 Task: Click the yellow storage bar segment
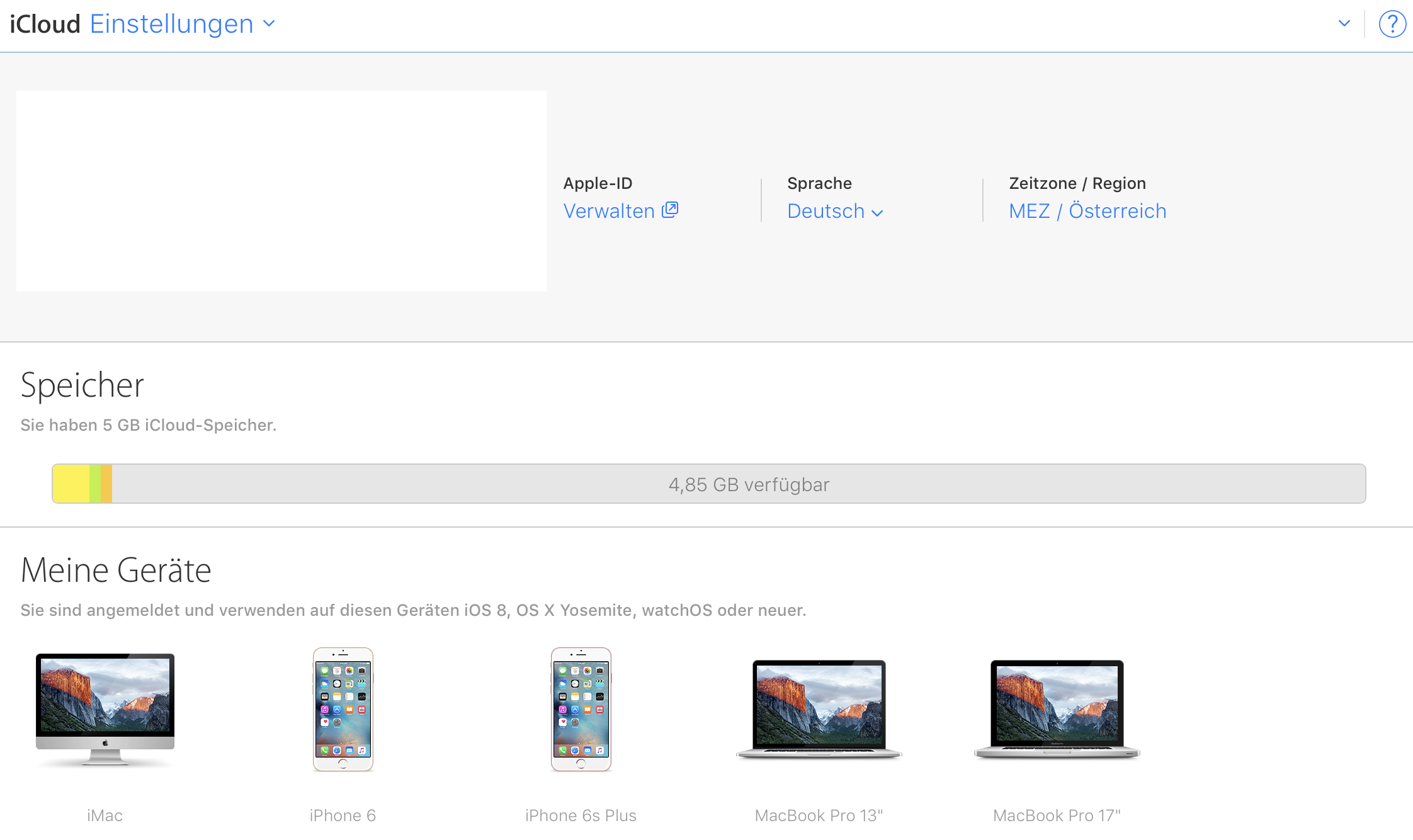coord(71,484)
